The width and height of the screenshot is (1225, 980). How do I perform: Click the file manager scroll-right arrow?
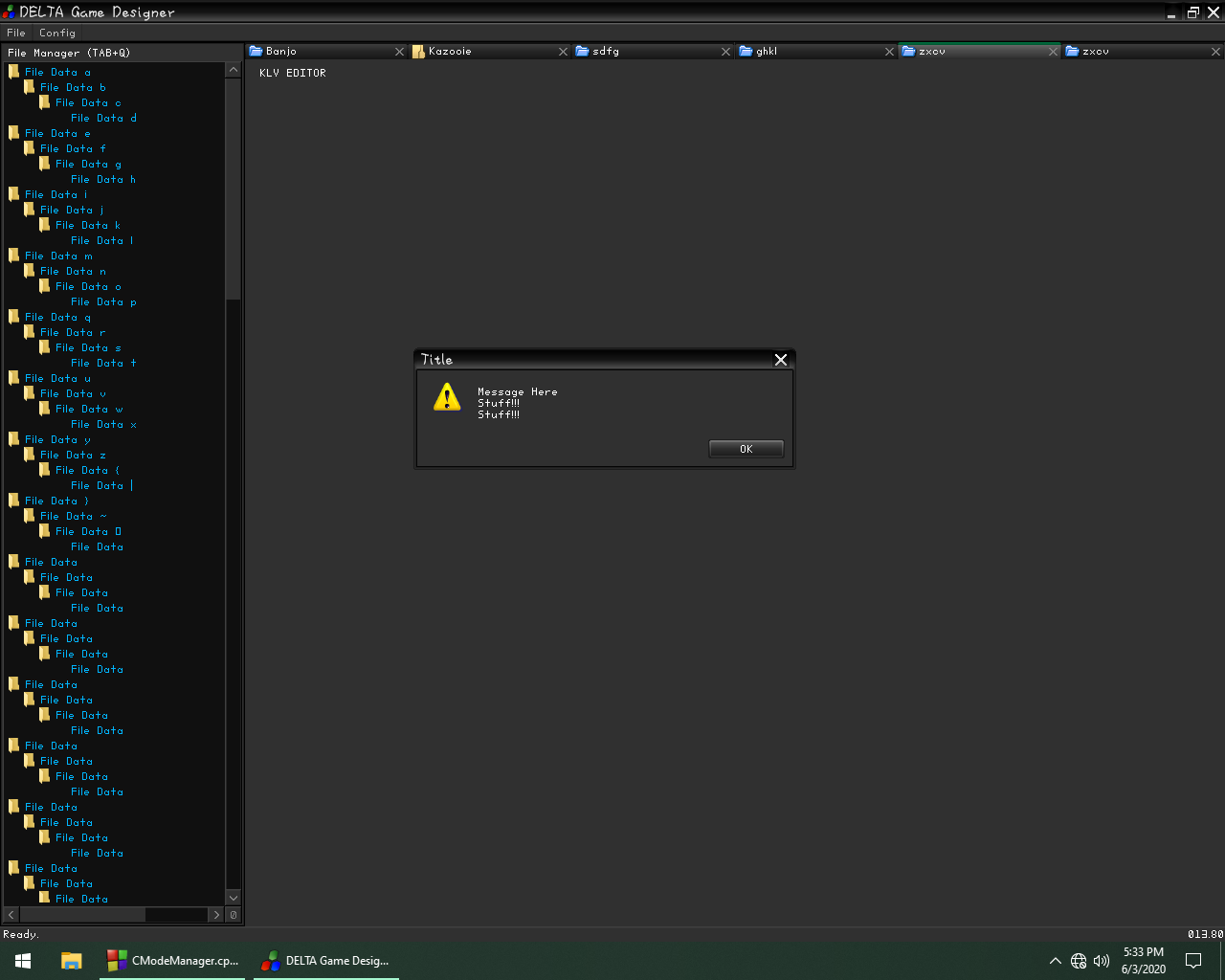[x=216, y=915]
